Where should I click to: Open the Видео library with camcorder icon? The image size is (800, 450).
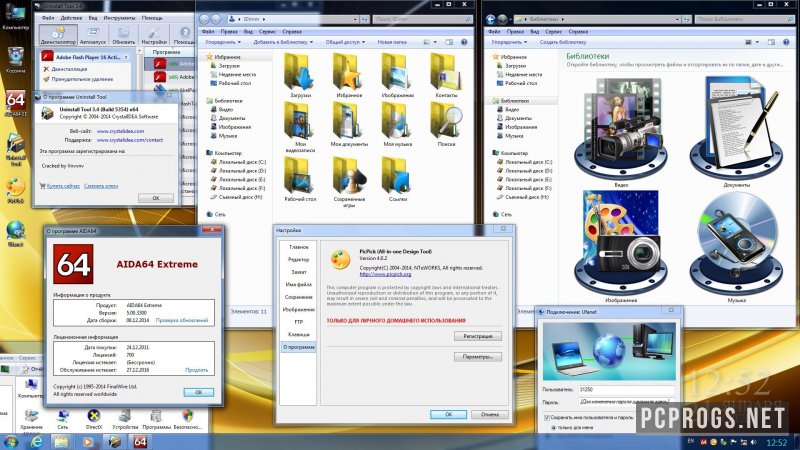(x=621, y=132)
